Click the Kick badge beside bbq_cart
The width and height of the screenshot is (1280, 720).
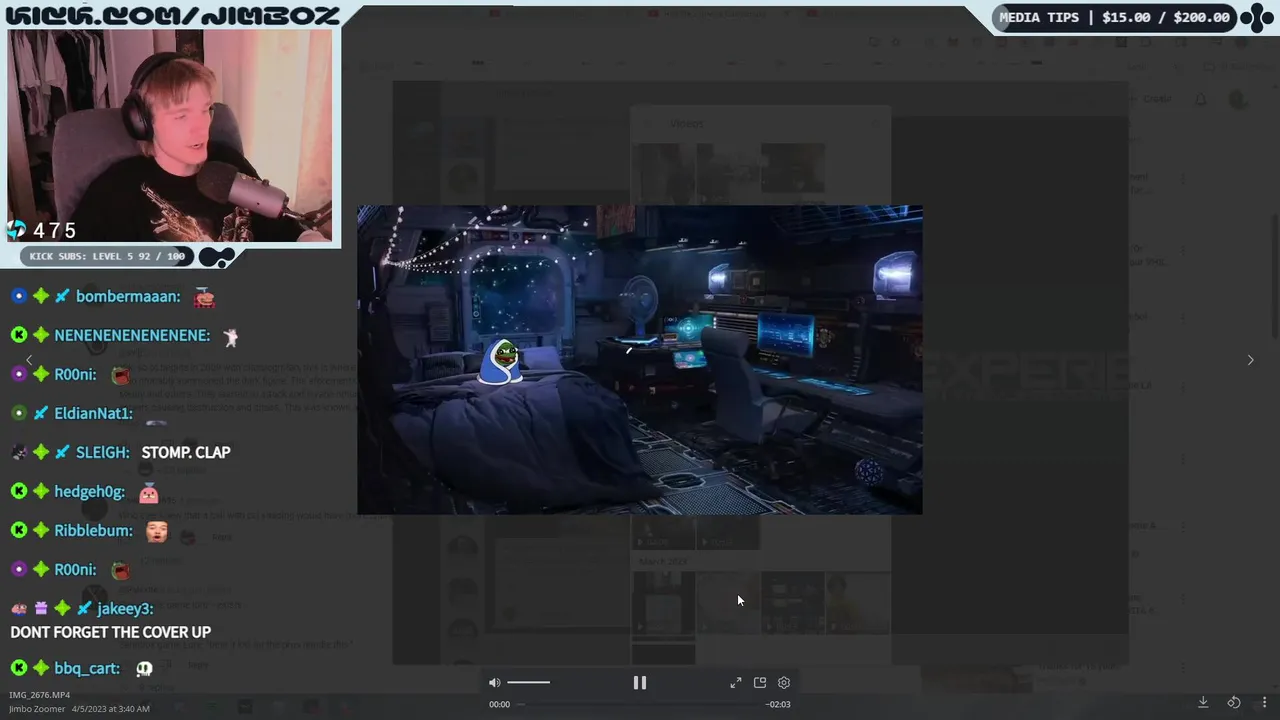coord(19,668)
